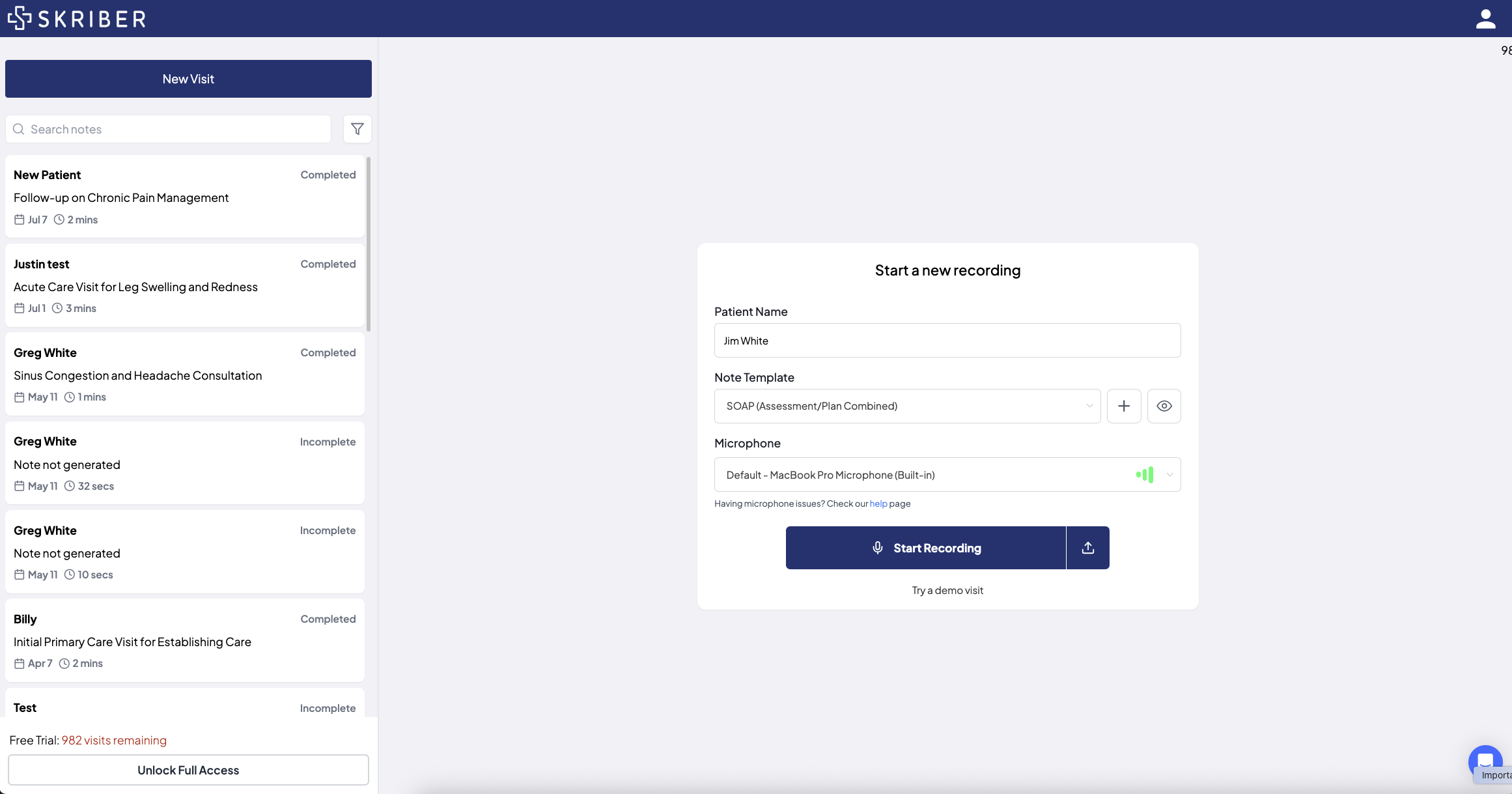Click the upload audio icon button
1512x794 pixels.
(x=1087, y=548)
